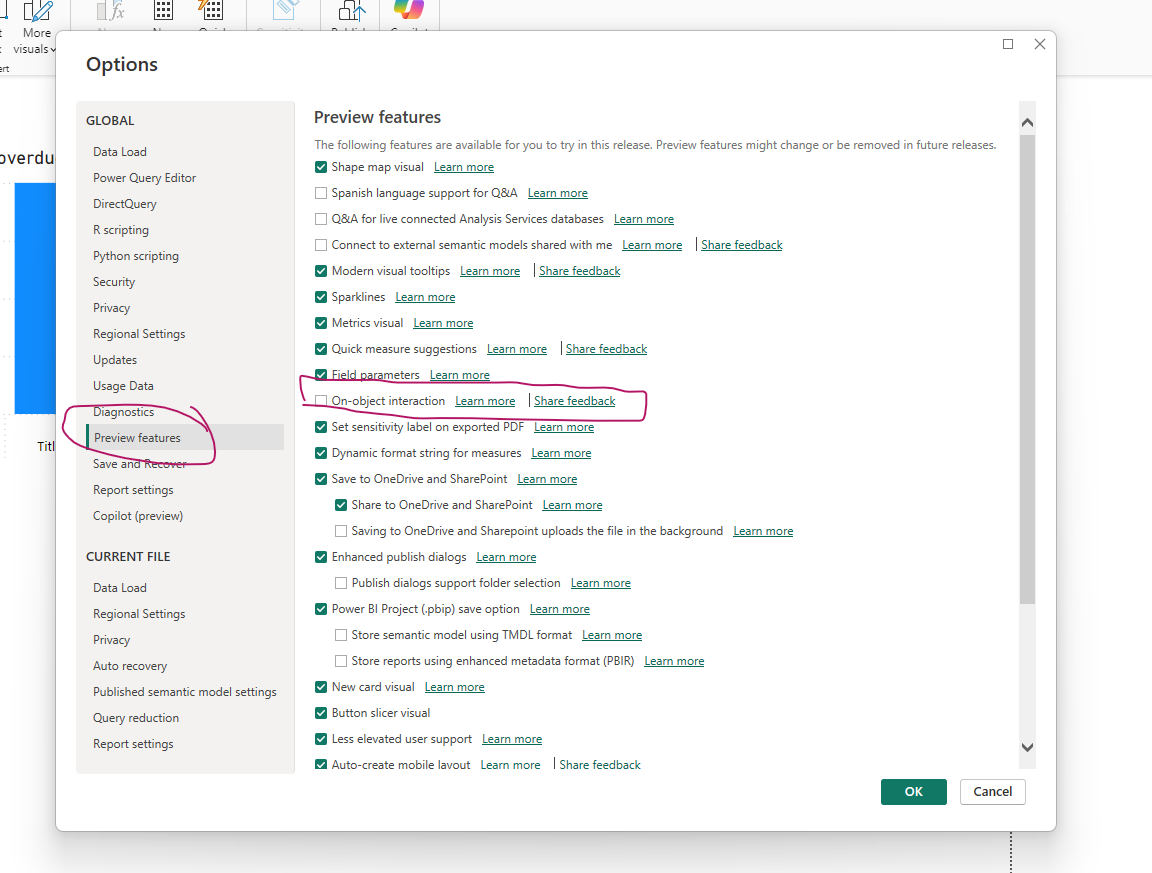Screen dimensions: 1152x873
Task: Close the Options dialog with X
Action: tap(1040, 44)
